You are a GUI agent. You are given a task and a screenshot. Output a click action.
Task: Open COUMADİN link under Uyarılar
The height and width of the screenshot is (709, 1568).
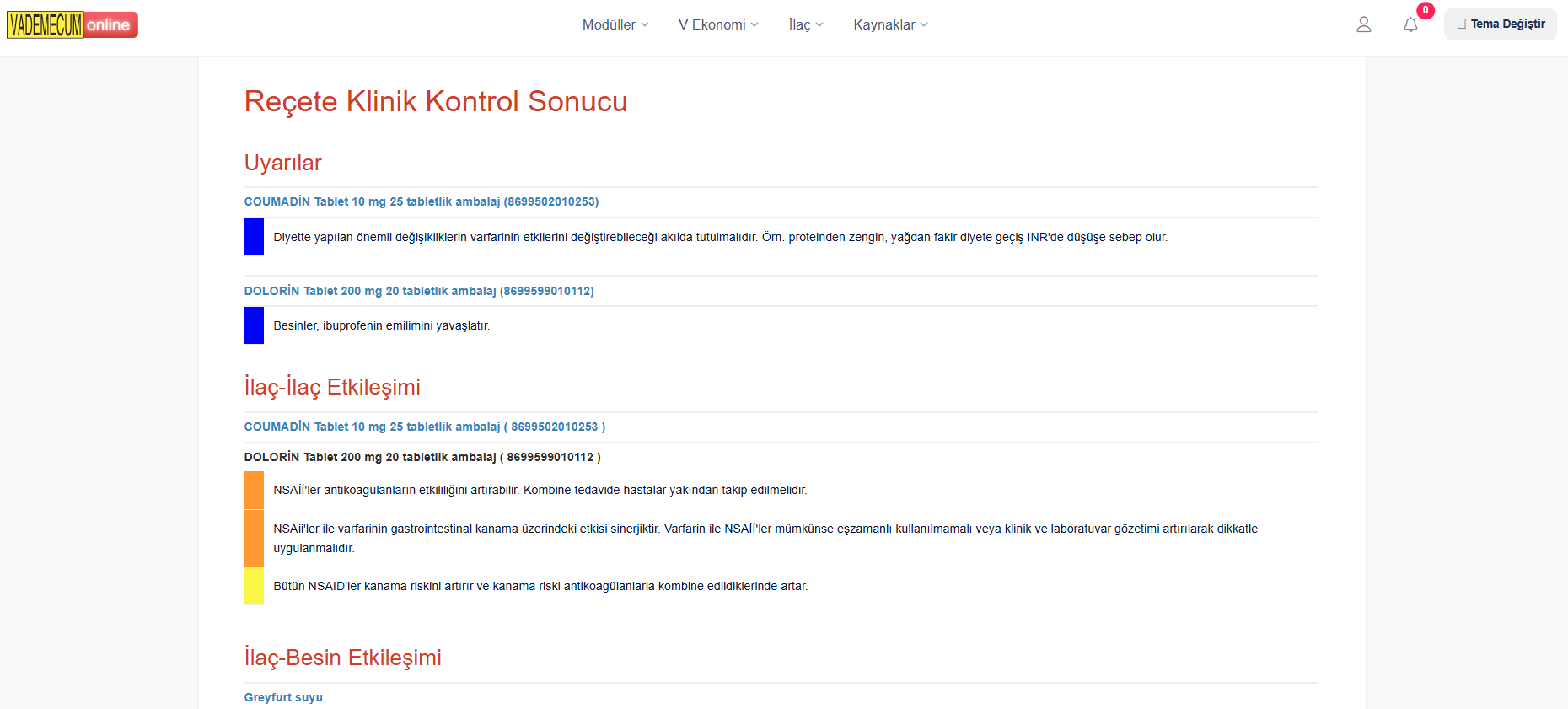coord(421,202)
